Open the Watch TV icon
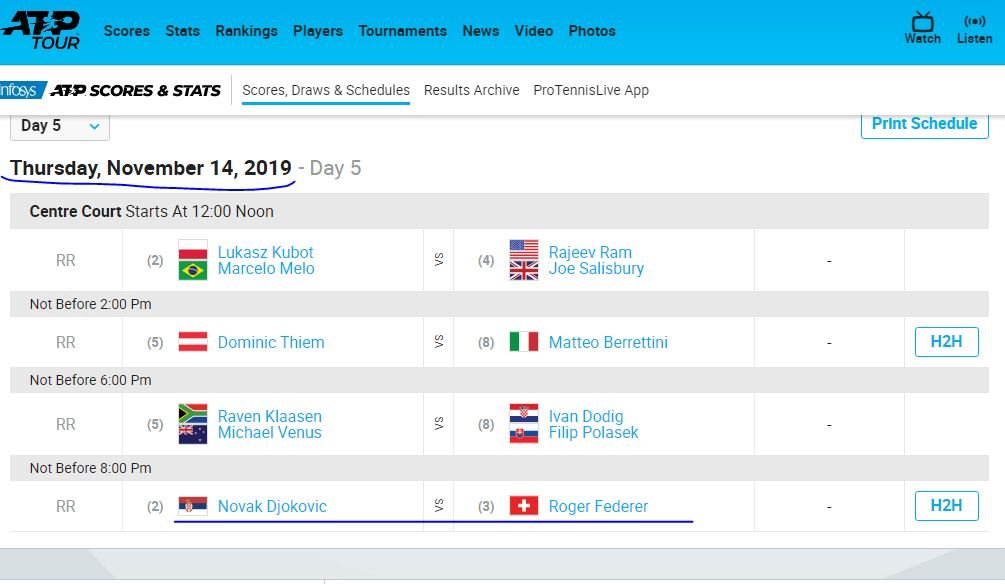 (922, 28)
